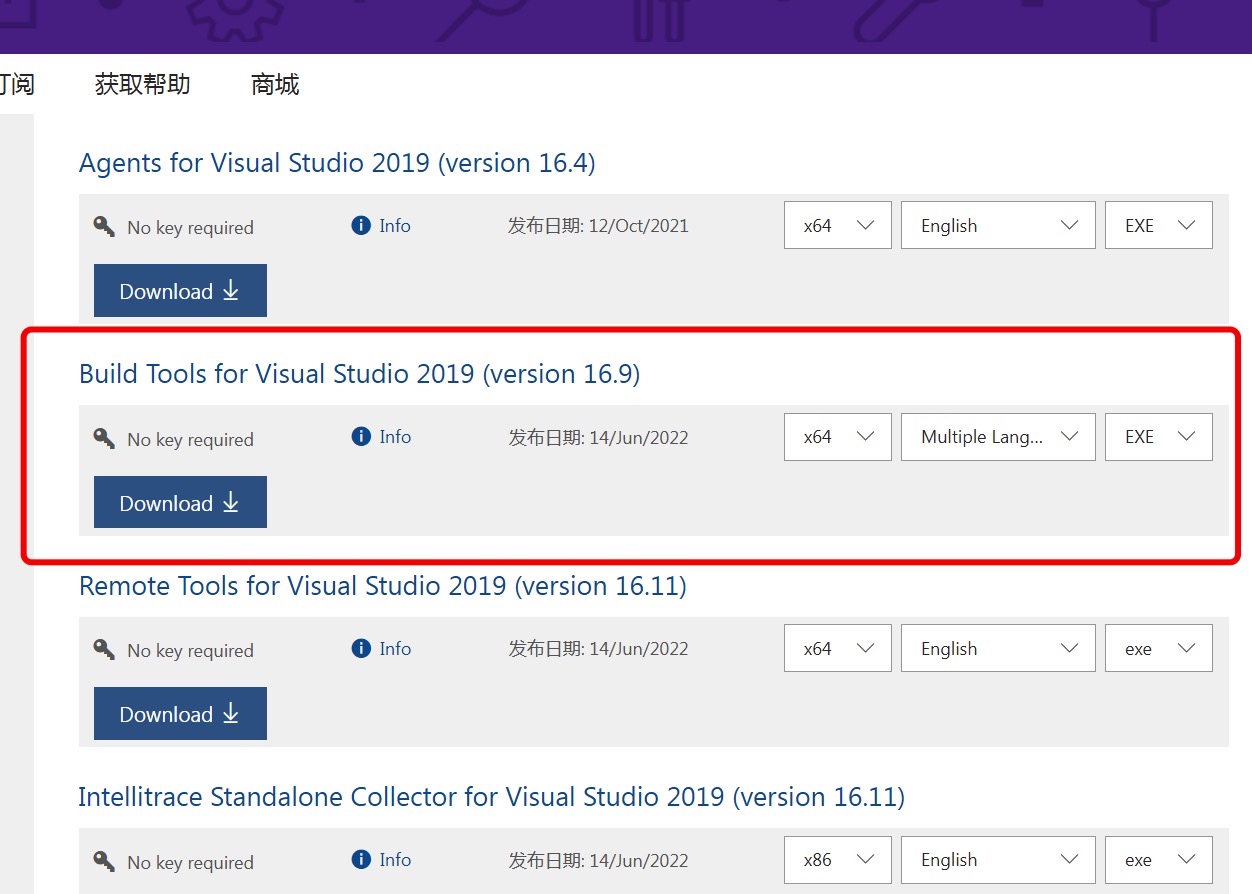1252x894 pixels.
Task: Click info icon in Build Tools row
Action: 361,437
